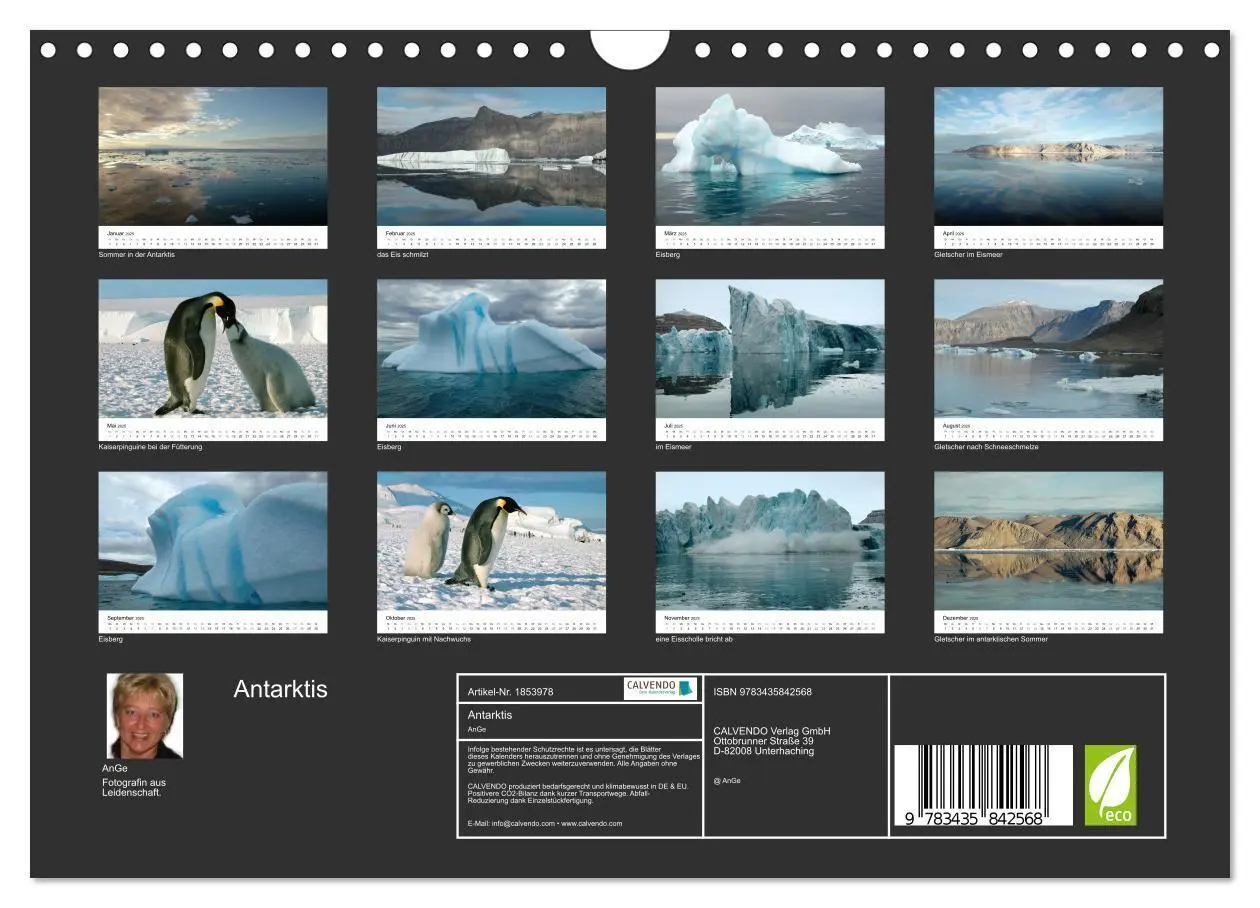
Task: Click the 'im Eismeer' caption
Action: (x=673, y=447)
